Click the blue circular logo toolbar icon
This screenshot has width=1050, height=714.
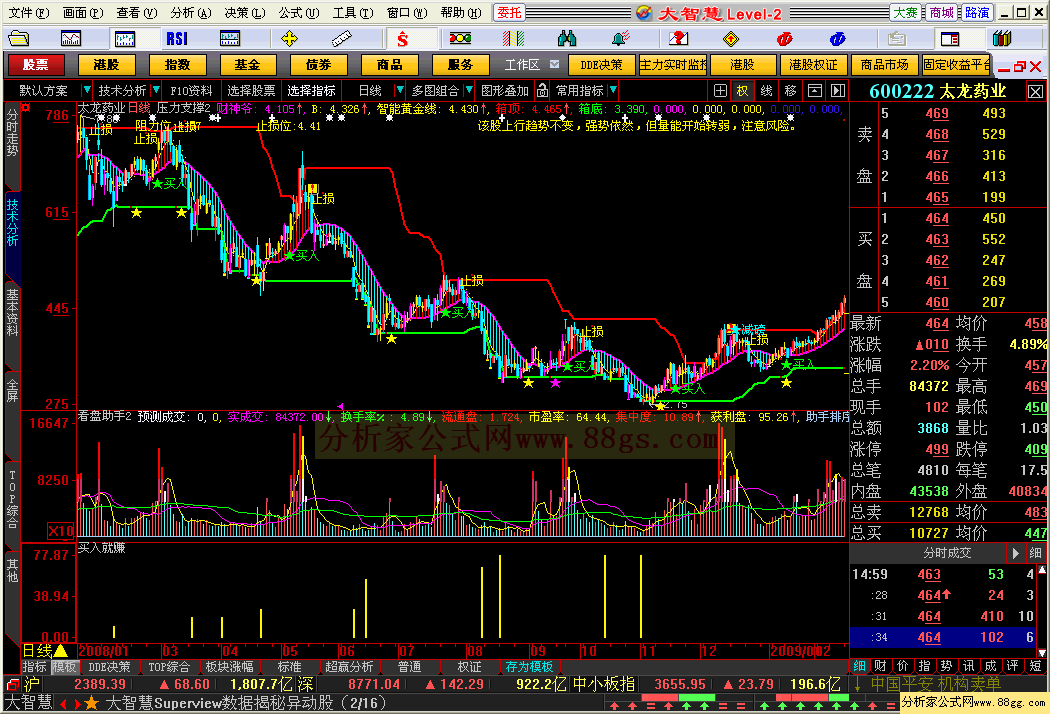click(x=837, y=39)
